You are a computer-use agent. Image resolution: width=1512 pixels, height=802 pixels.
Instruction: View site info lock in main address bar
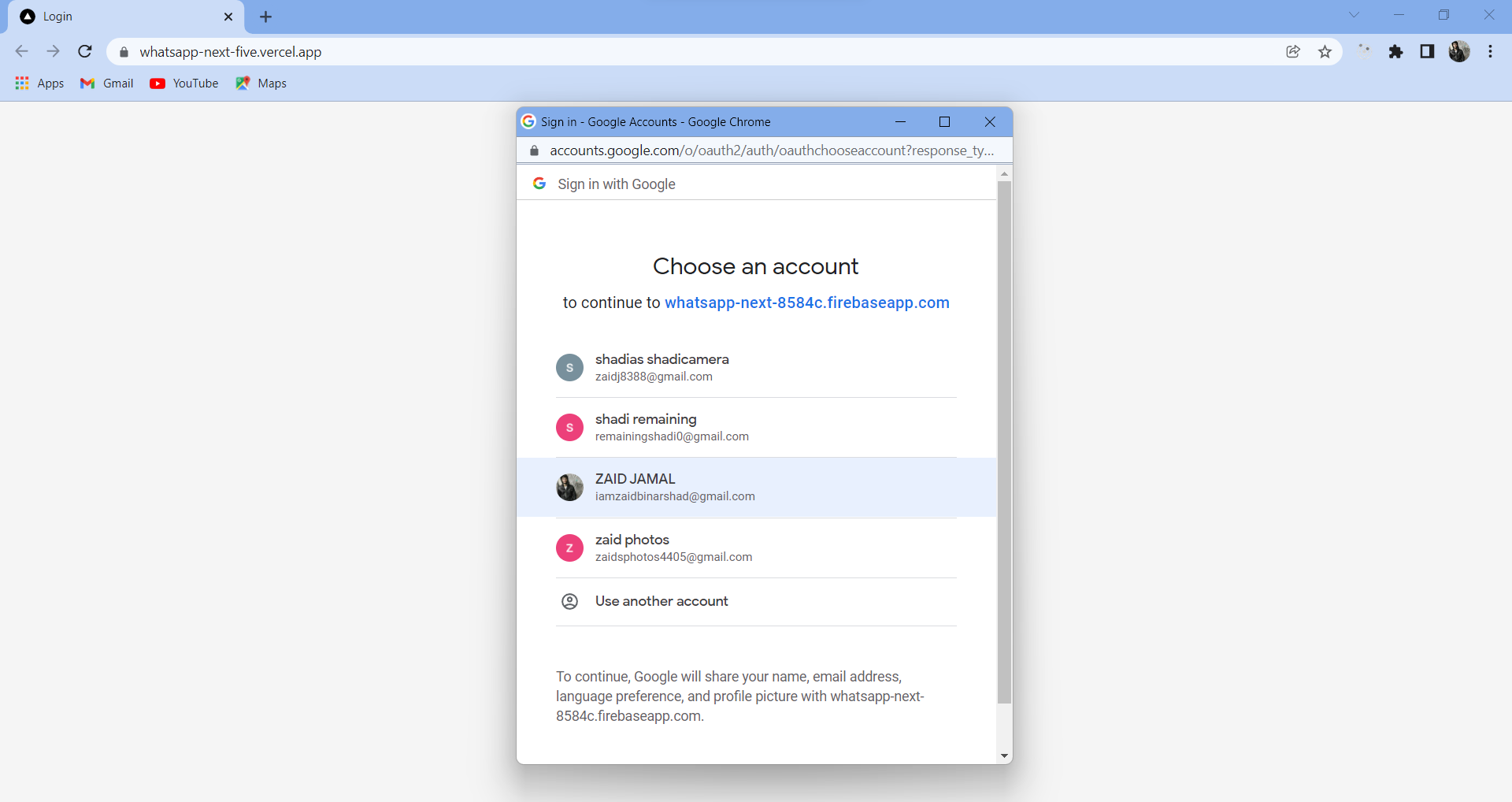pyautogui.click(x=124, y=52)
